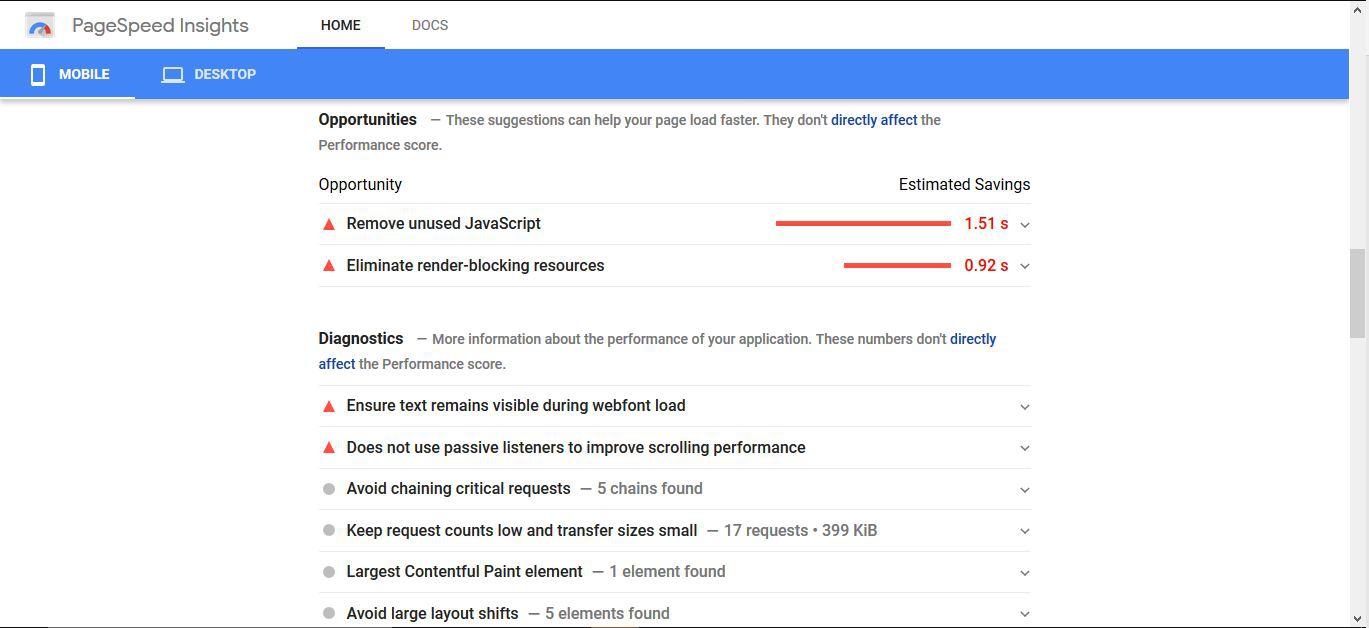Switch to the DESKTOP report tab
The image size is (1369, 628).
tap(209, 74)
